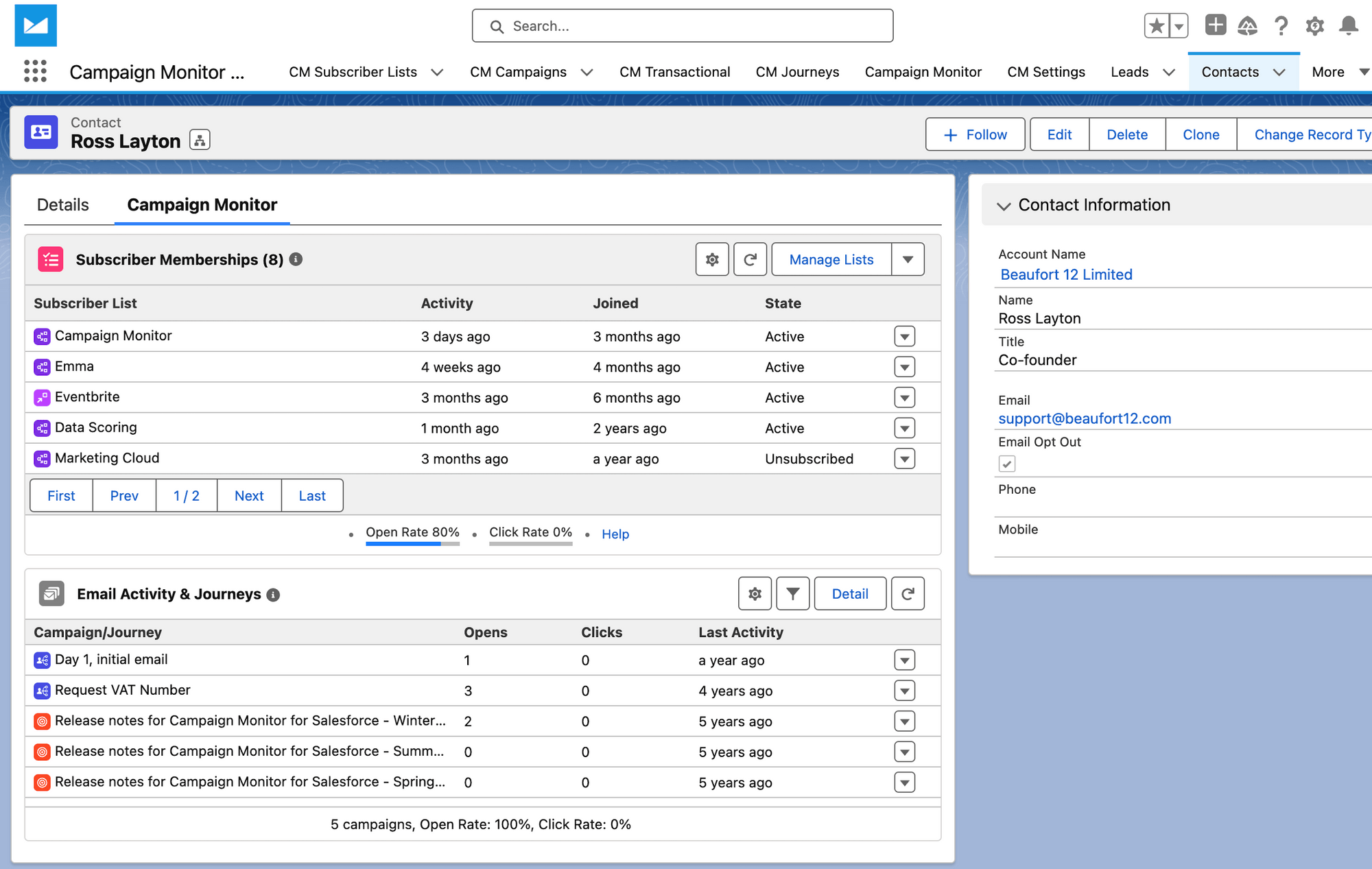The image size is (1372, 869).
Task: Refresh Email Activity & Journeys panel
Action: coord(908,594)
